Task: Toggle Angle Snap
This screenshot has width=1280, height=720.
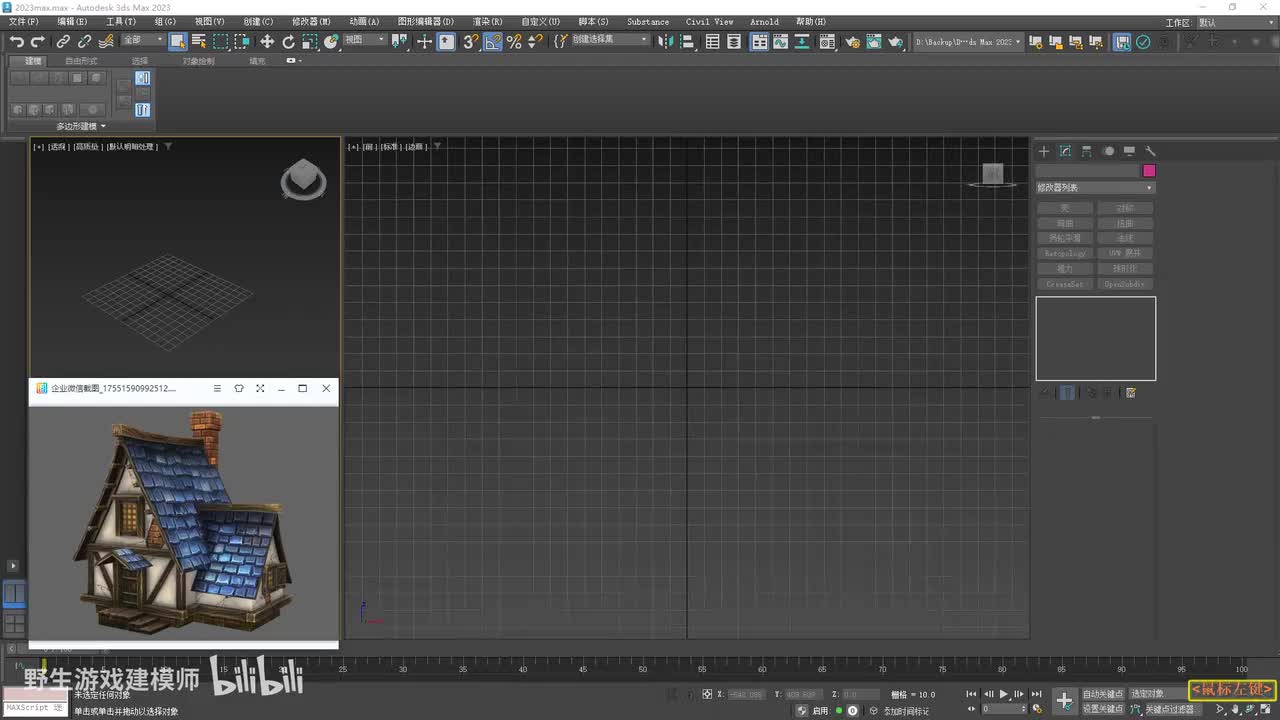Action: pos(493,42)
